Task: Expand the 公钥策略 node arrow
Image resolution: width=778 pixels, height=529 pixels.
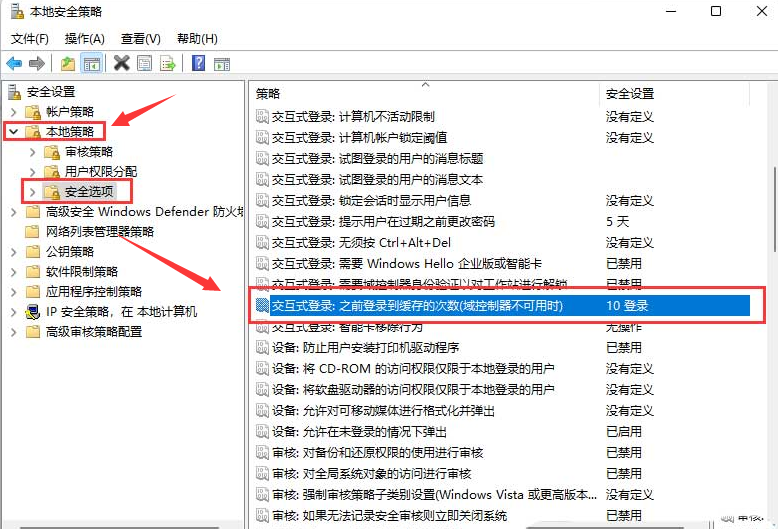Action: 13,252
